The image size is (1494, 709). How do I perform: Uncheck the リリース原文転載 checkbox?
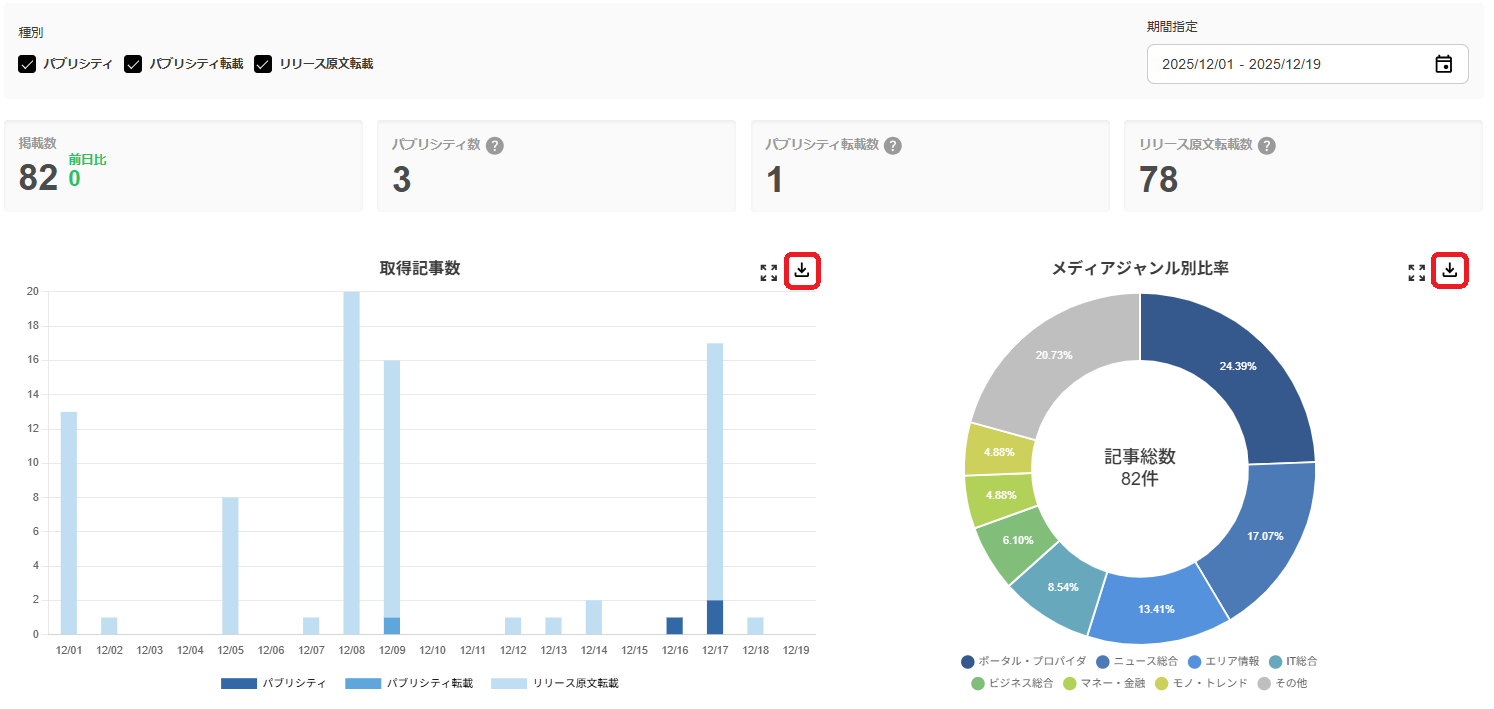pos(263,63)
